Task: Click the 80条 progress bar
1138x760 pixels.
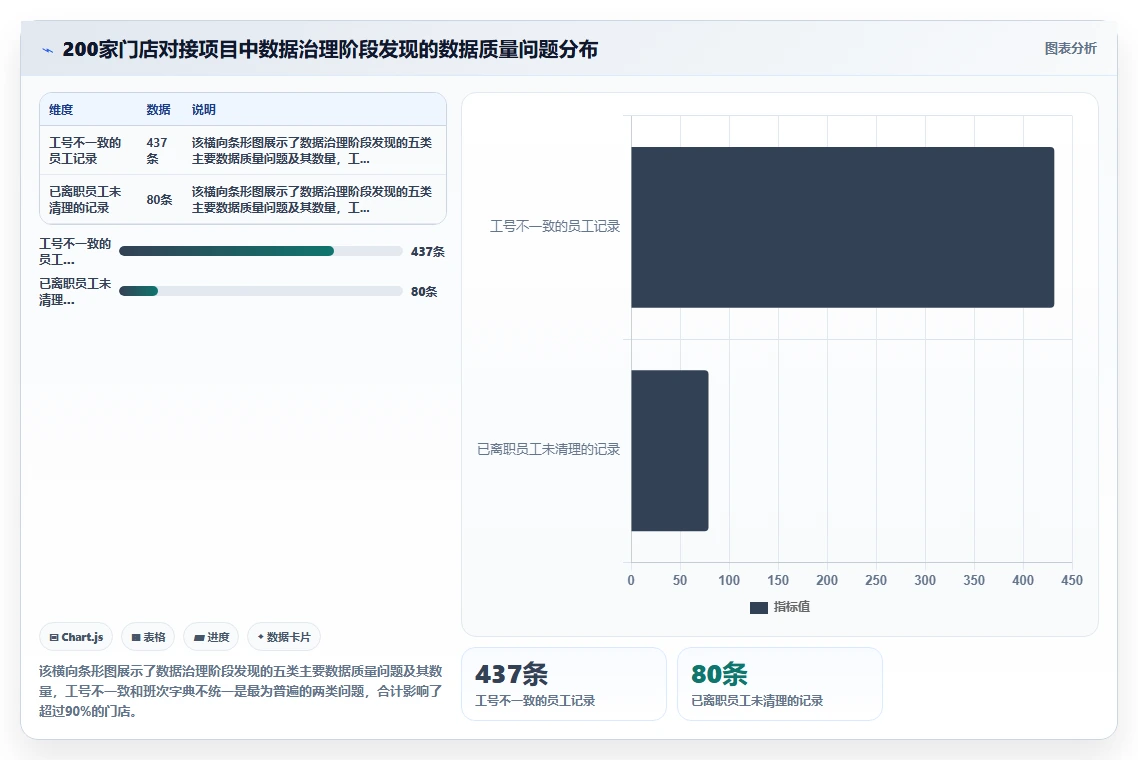Action: 261,291
